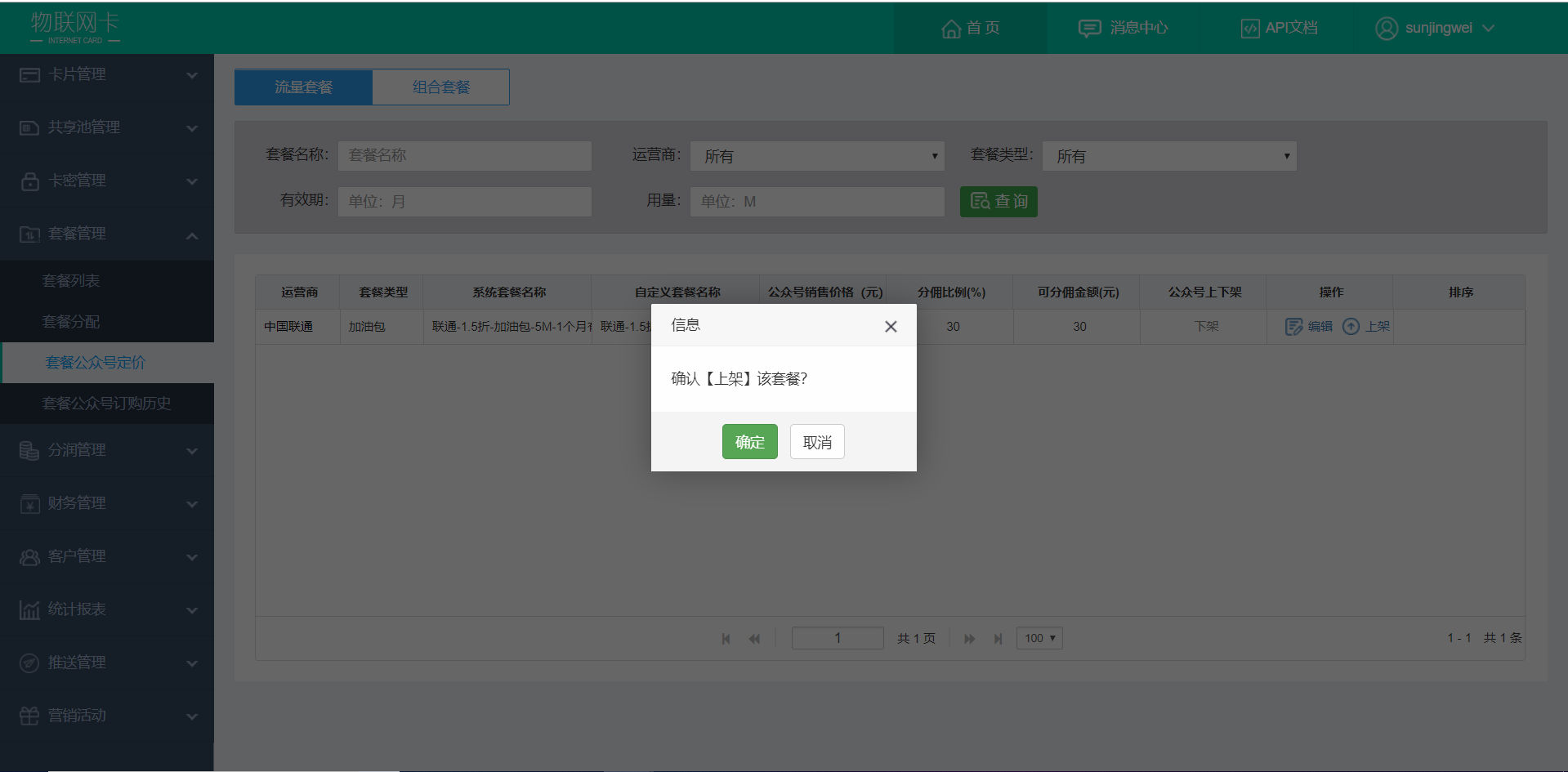1568x772 pixels.
Task: Click the 推送管理 sidebar icon
Action: point(29,663)
